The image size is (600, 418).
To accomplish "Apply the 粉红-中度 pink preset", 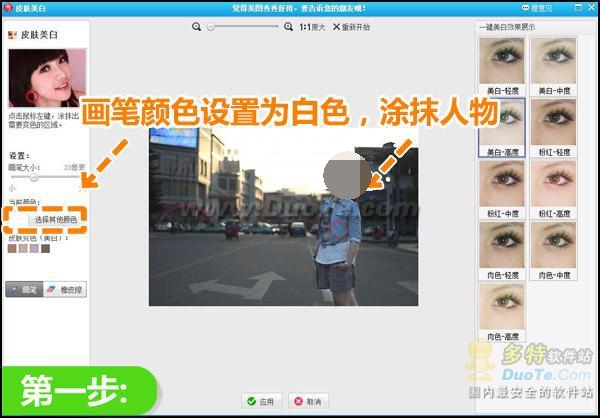I will (x=502, y=189).
